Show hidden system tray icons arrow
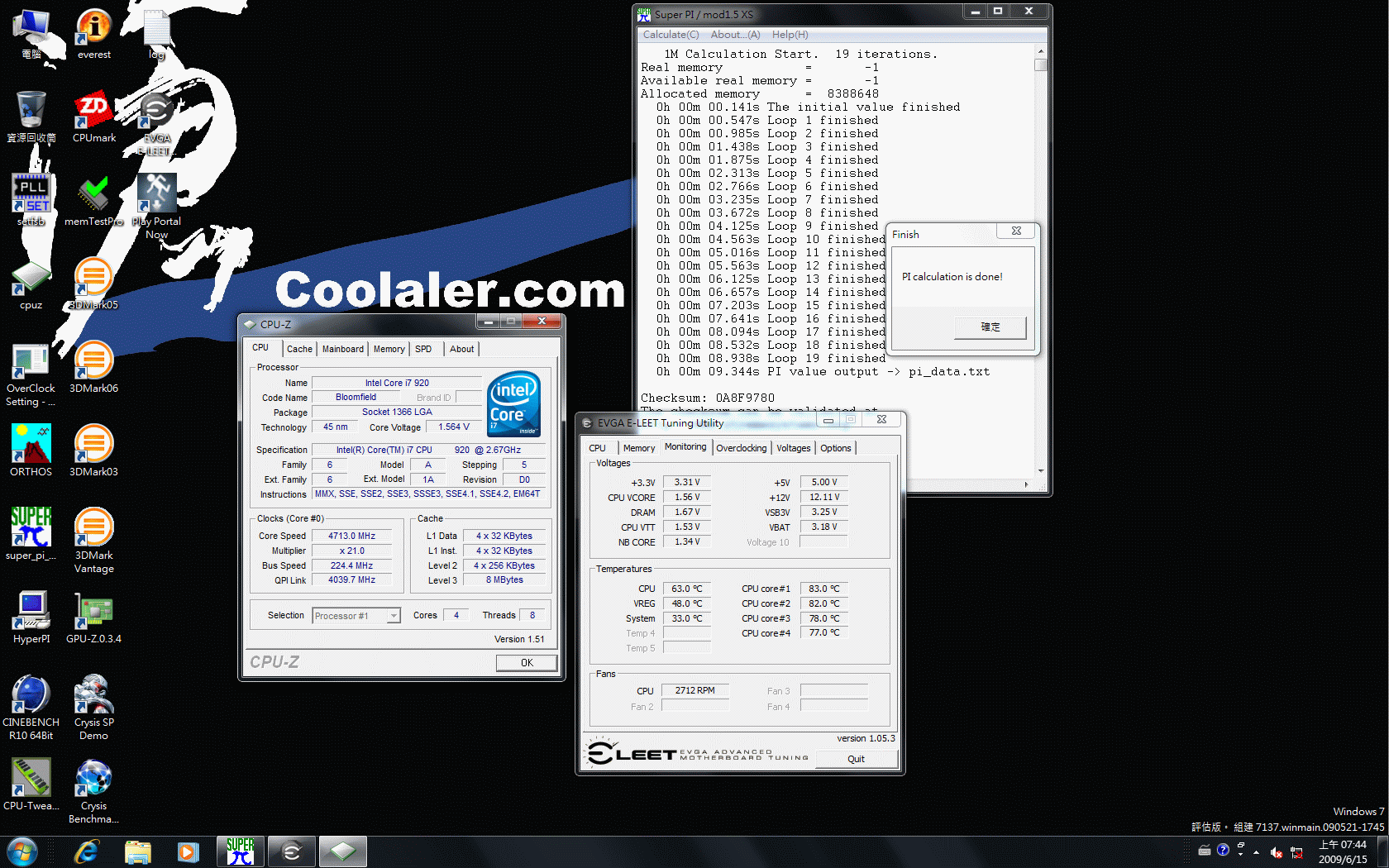 click(x=1257, y=852)
